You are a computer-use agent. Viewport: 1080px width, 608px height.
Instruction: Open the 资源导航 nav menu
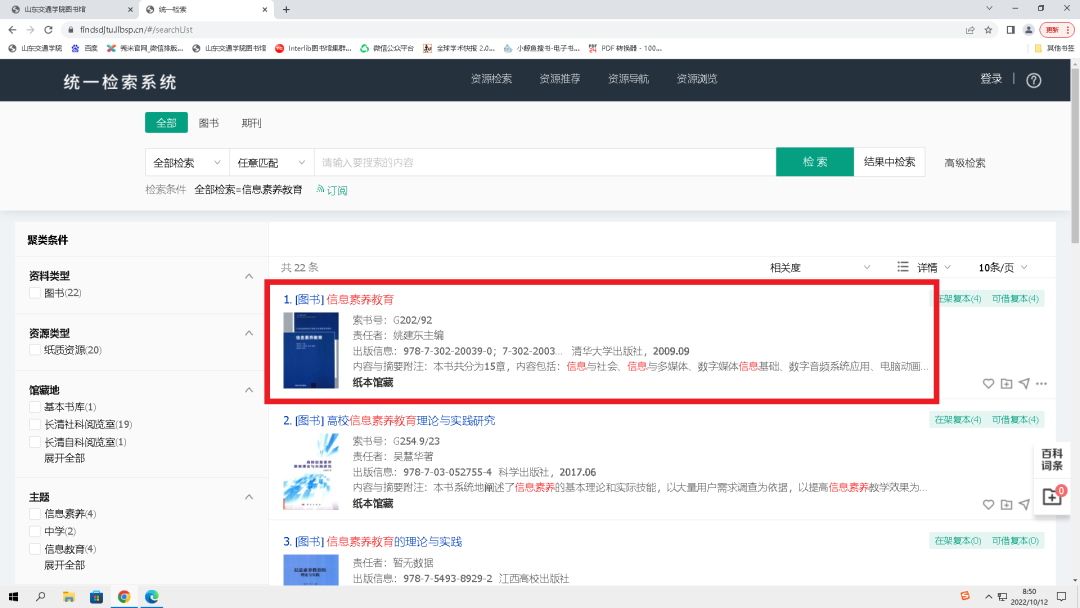click(628, 78)
